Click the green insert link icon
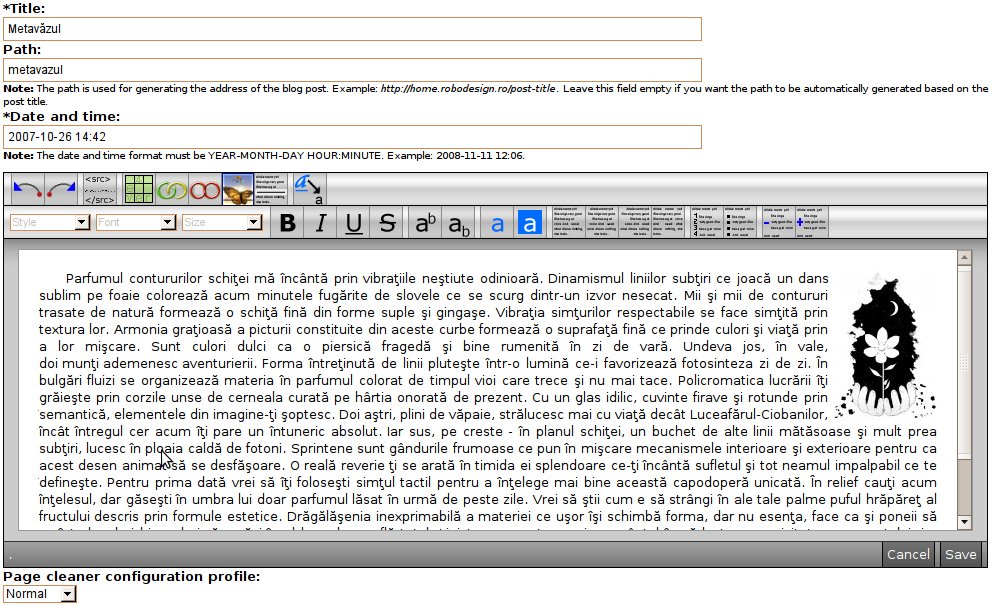 click(x=172, y=189)
